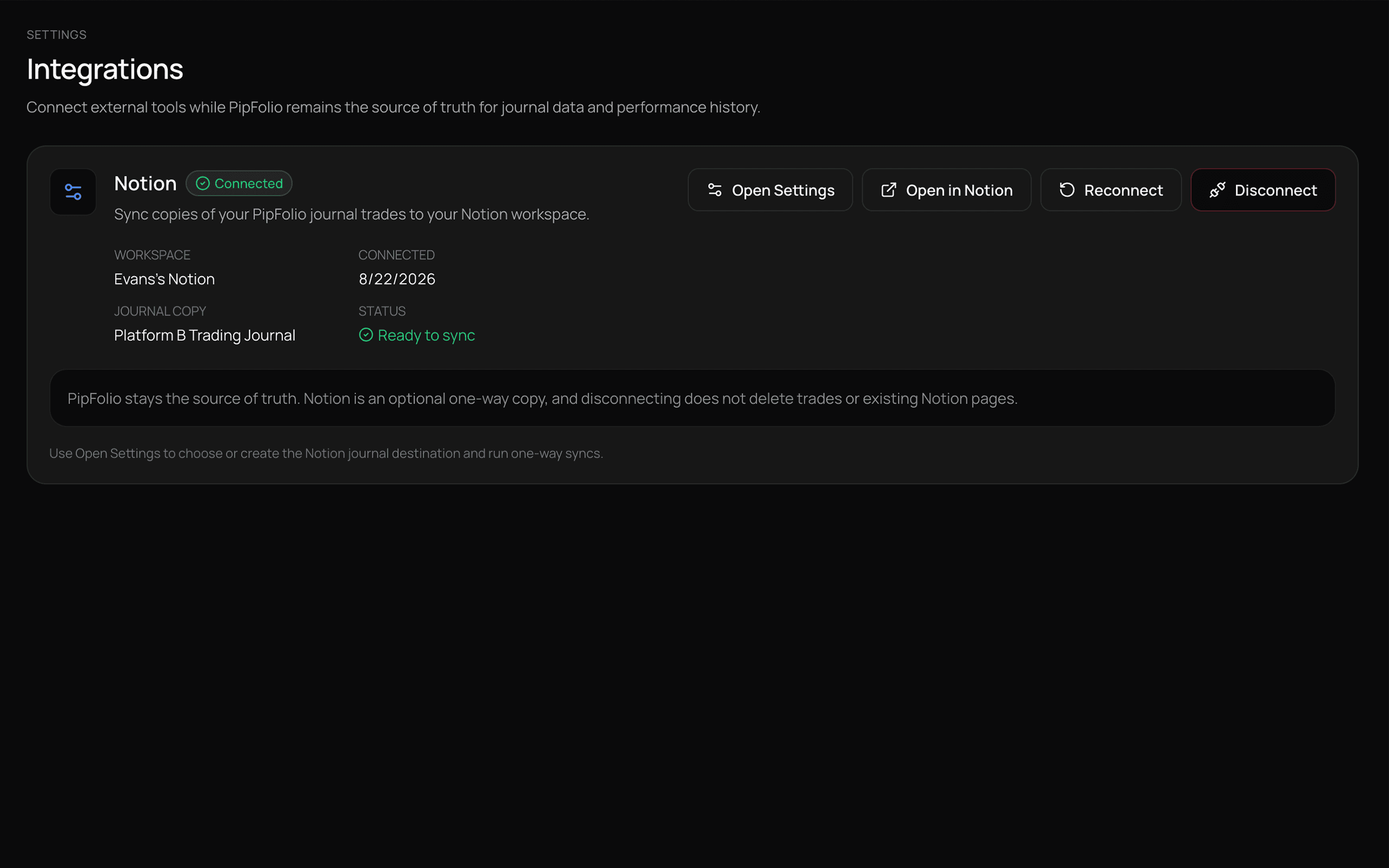This screenshot has width=1389, height=868.
Task: Click the Platform B Trading Journal value
Action: pos(205,335)
